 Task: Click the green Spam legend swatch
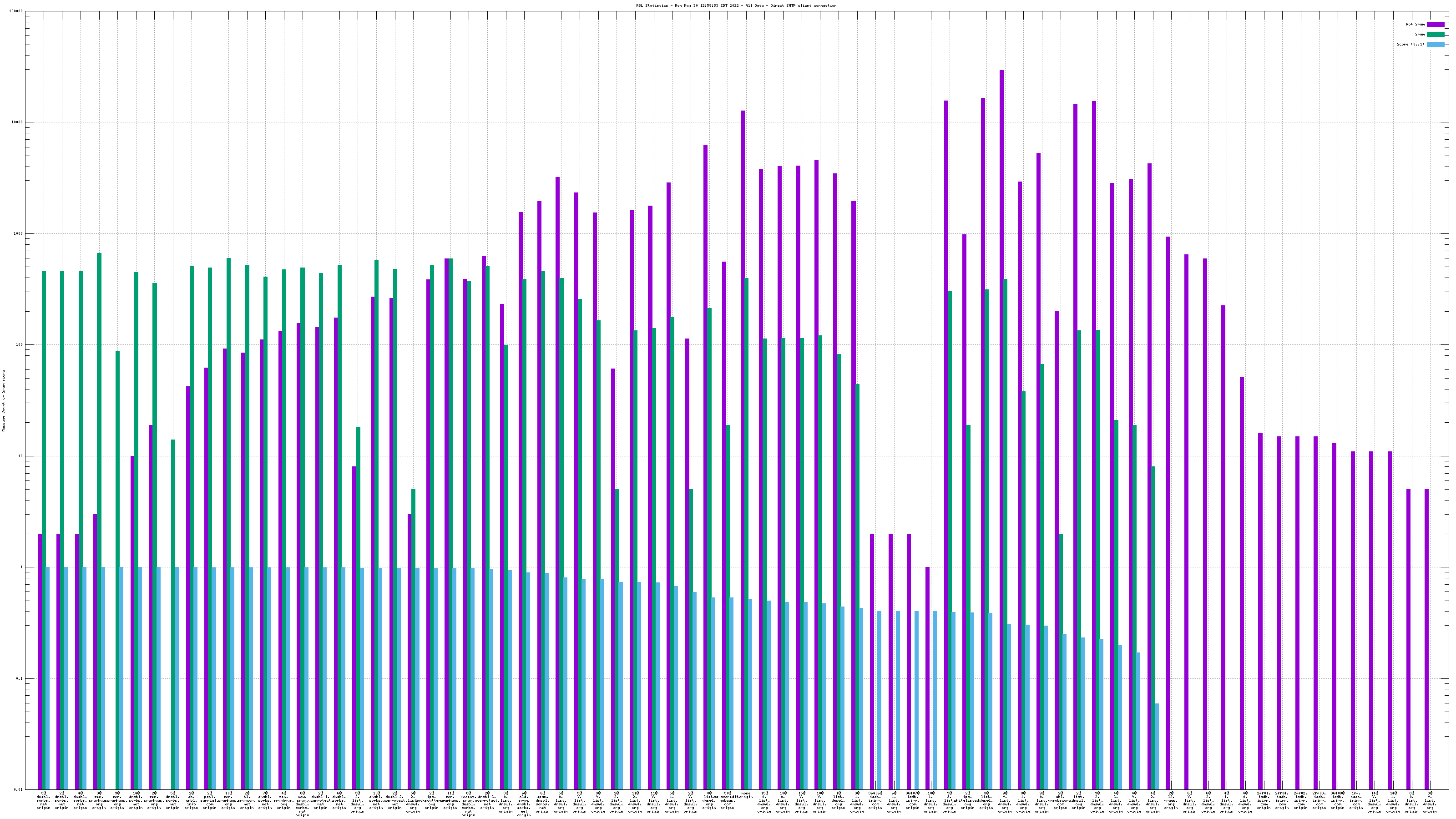(x=1435, y=35)
